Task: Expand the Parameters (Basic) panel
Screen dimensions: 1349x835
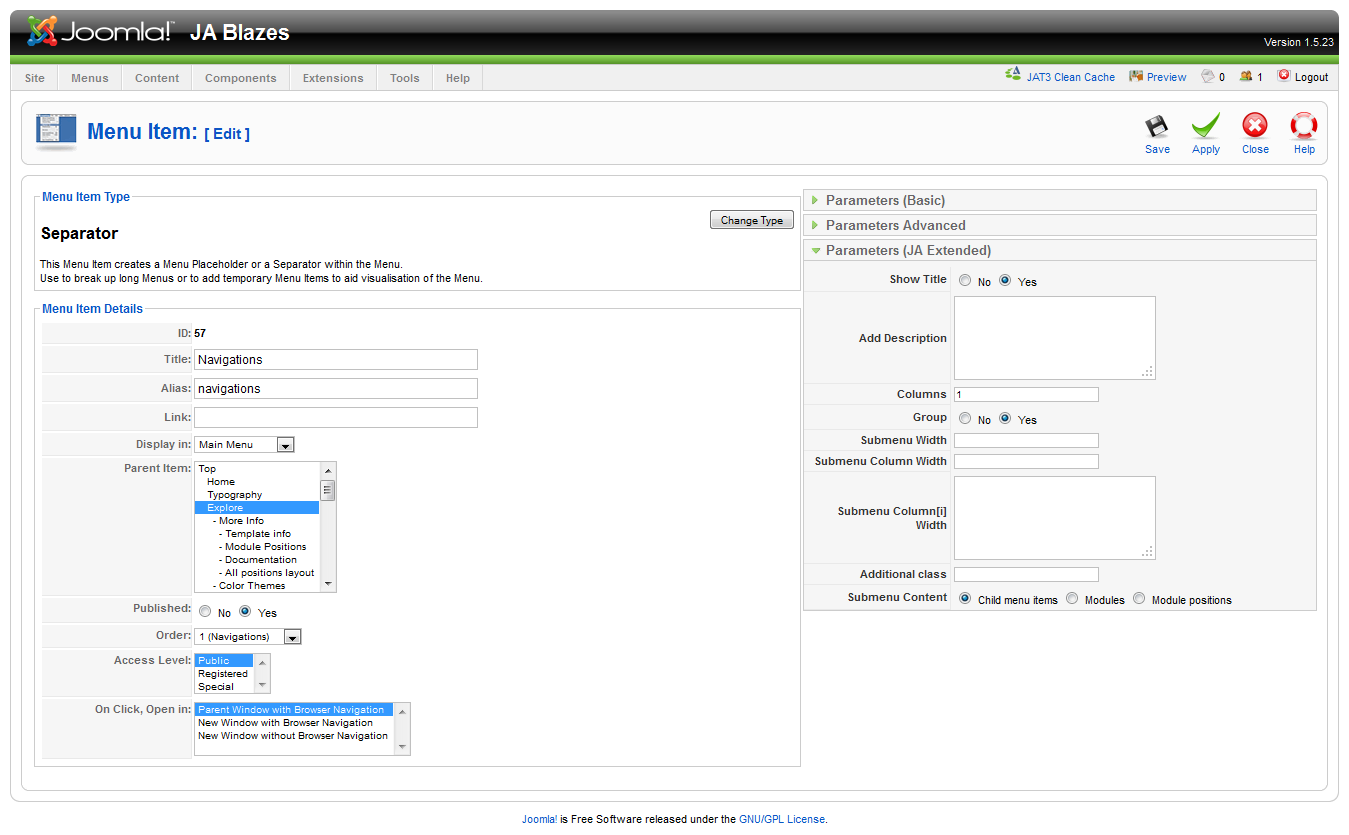Action: (885, 201)
